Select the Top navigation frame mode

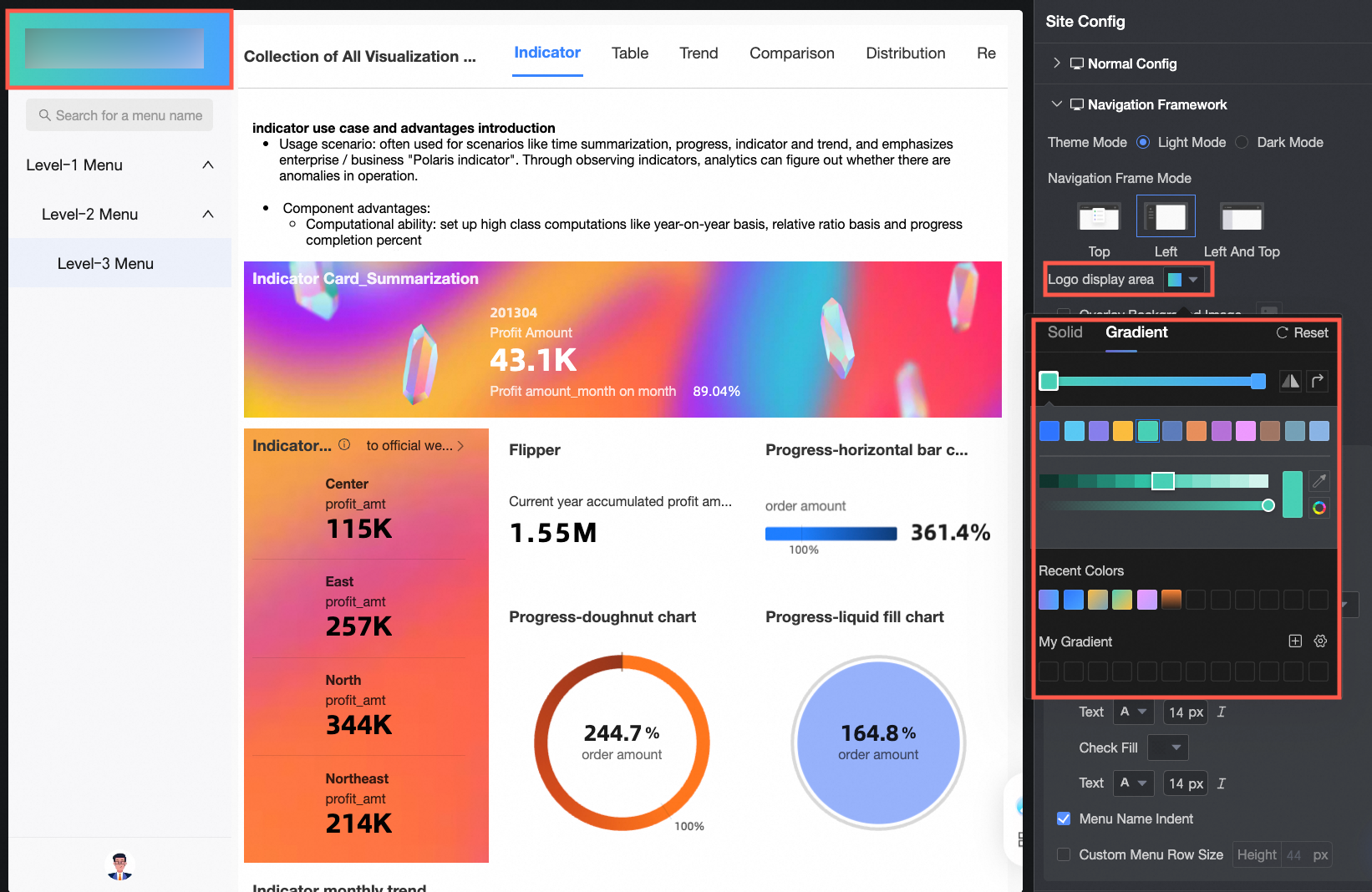click(1099, 217)
